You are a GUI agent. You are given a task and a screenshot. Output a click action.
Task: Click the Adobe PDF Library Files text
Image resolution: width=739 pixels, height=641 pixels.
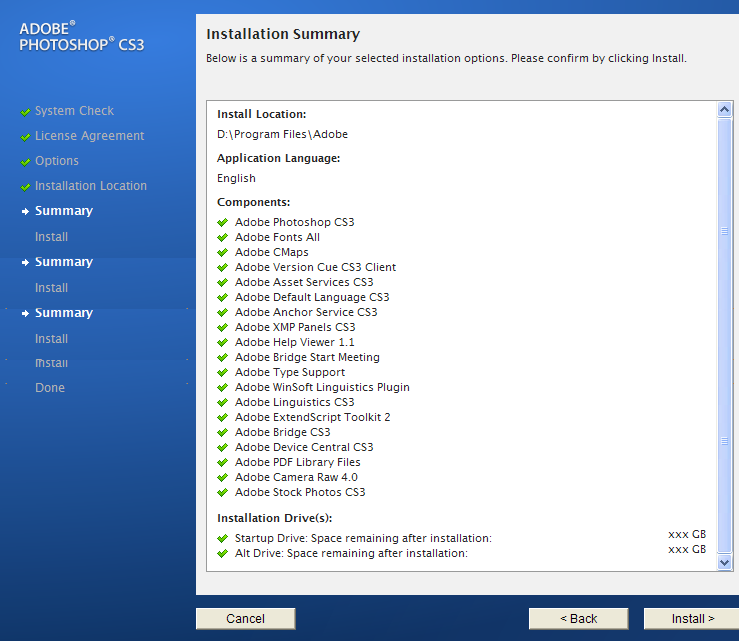coord(298,462)
